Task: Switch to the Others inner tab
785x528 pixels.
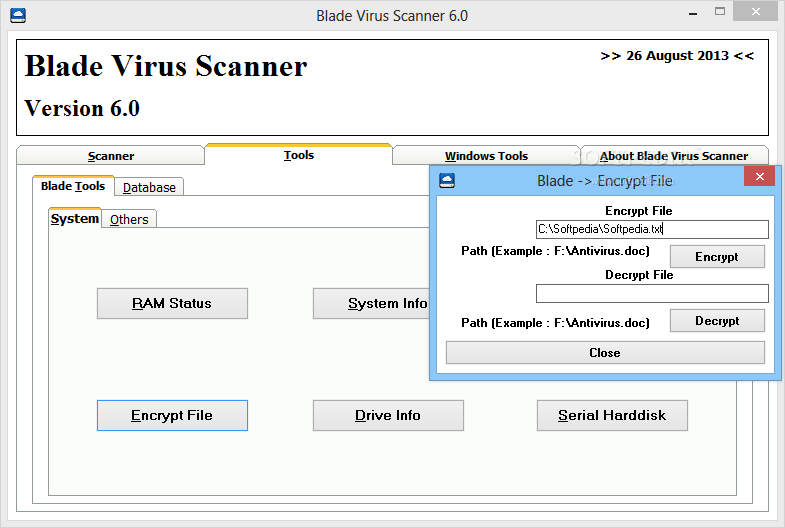Action: coord(129,220)
